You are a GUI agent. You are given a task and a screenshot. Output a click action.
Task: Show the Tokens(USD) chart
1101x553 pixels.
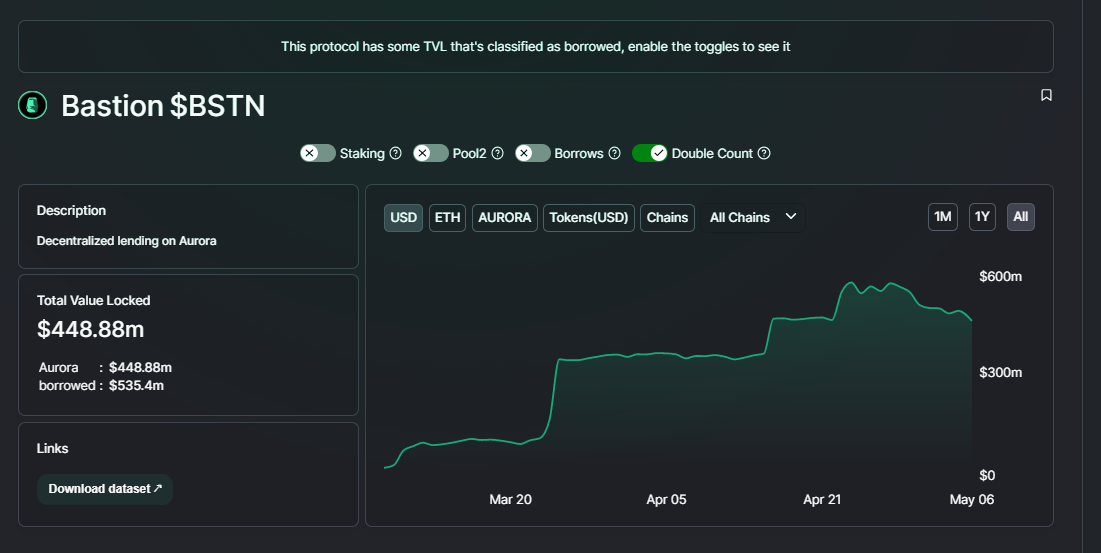588,218
